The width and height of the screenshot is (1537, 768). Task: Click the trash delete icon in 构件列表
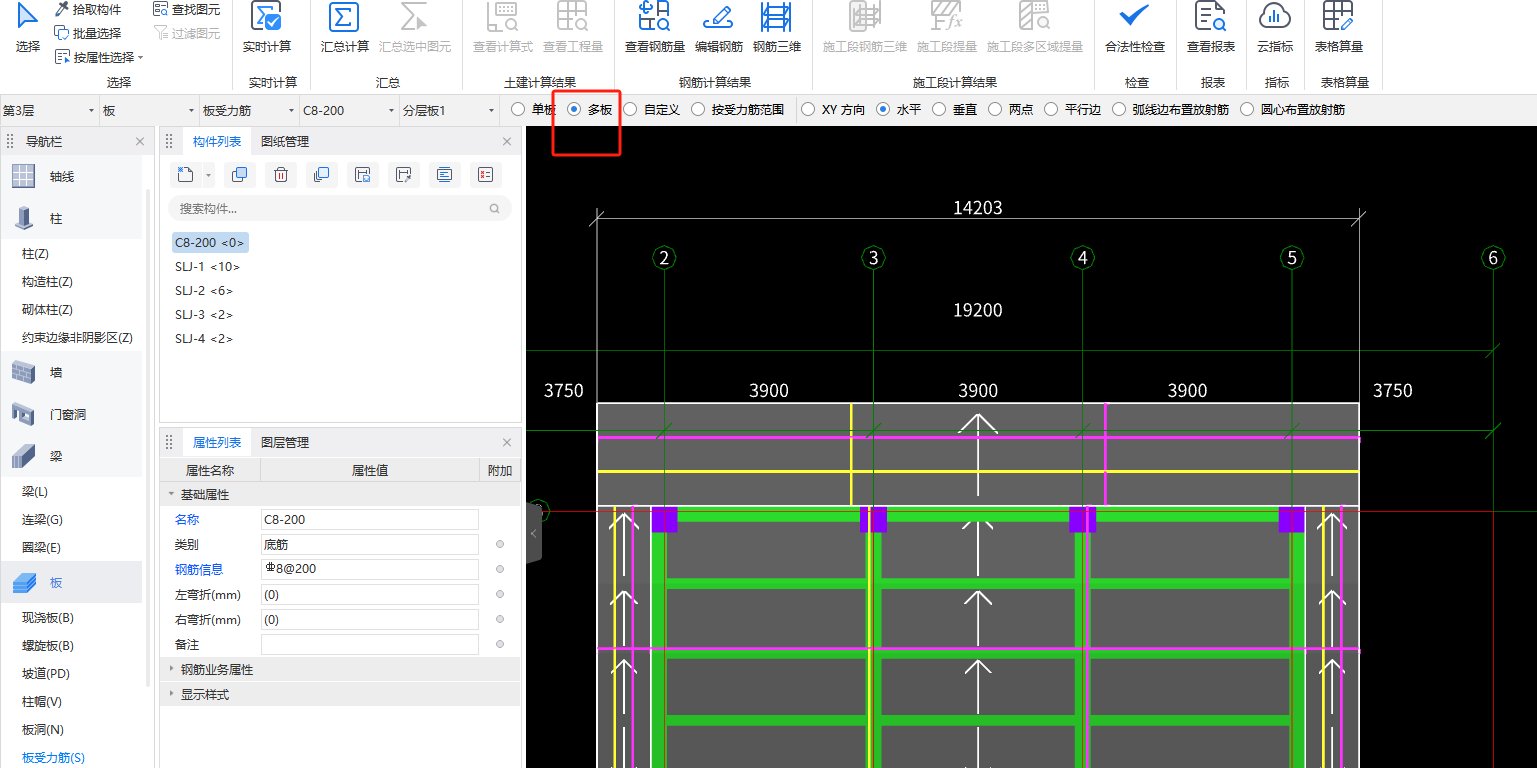click(281, 175)
